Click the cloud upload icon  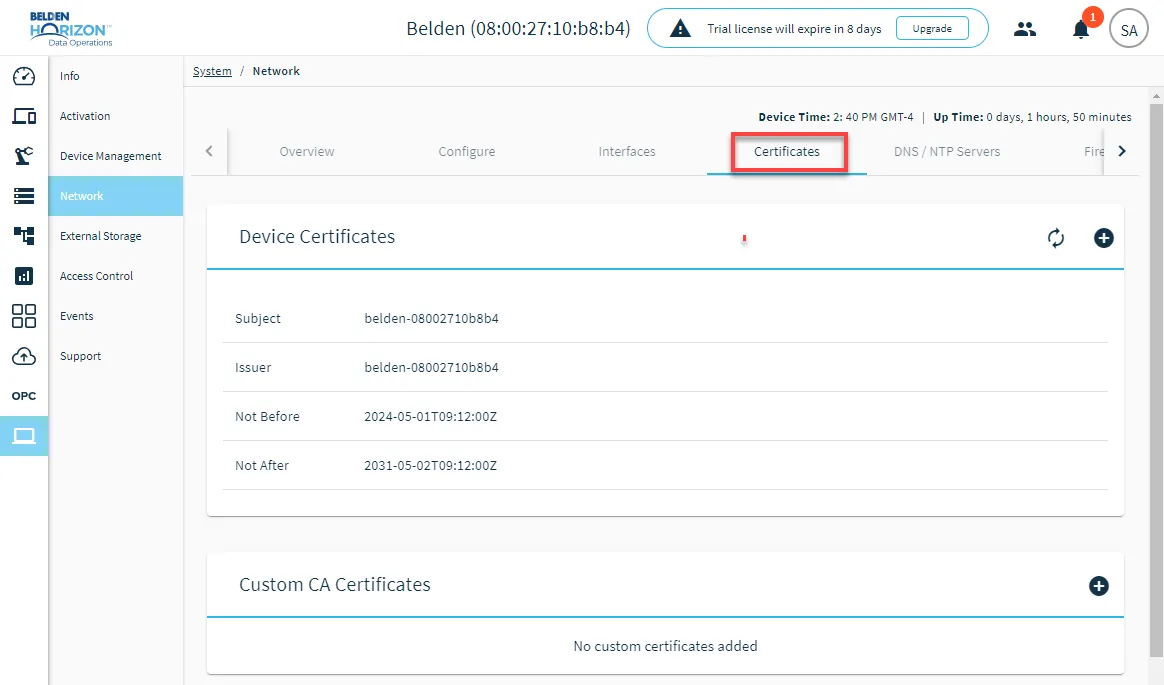pyautogui.click(x=24, y=356)
